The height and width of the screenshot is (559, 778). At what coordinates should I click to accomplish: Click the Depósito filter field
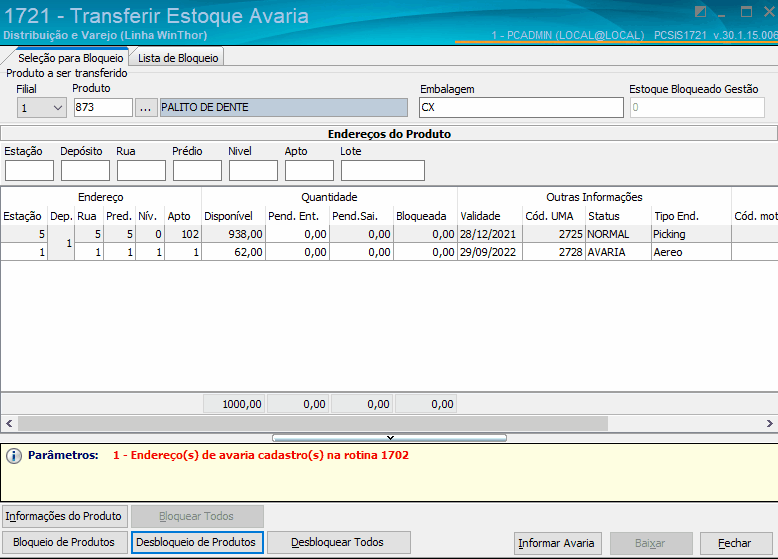pyautogui.click(x=85, y=171)
